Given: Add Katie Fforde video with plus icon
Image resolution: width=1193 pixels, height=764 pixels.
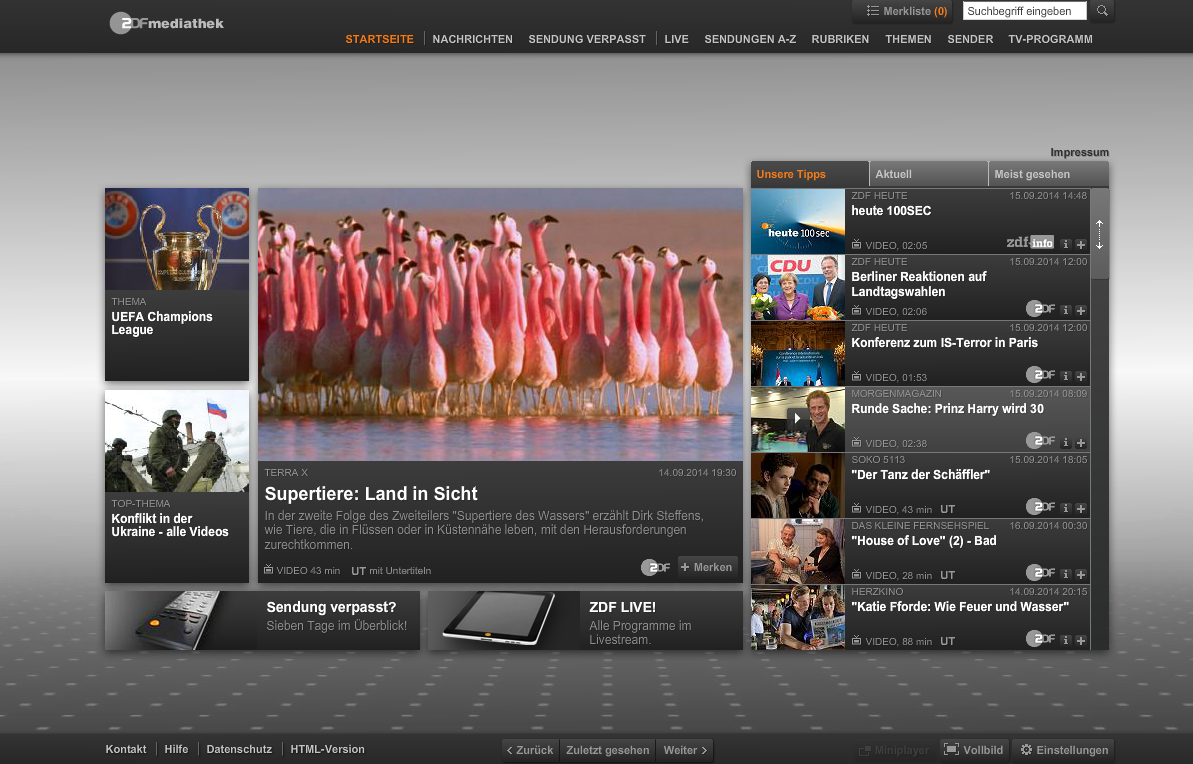Looking at the screenshot, I should [1080, 641].
